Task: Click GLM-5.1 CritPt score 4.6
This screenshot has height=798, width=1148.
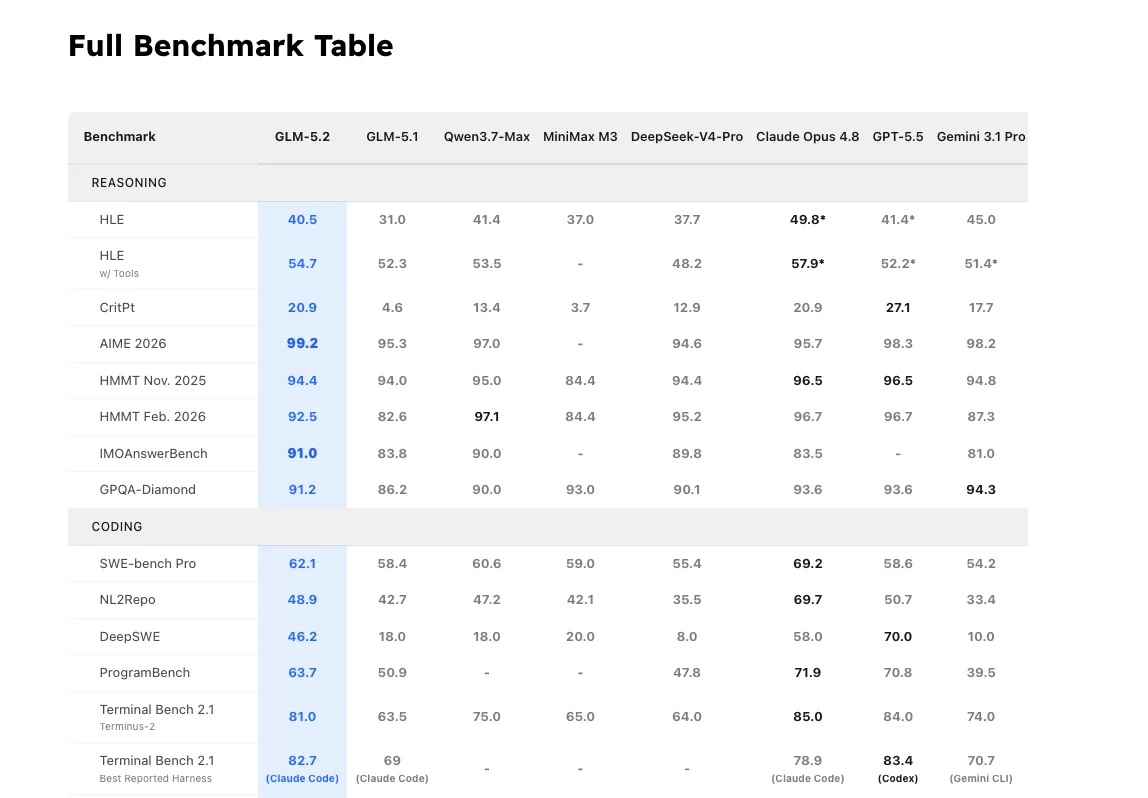Action: [x=392, y=307]
